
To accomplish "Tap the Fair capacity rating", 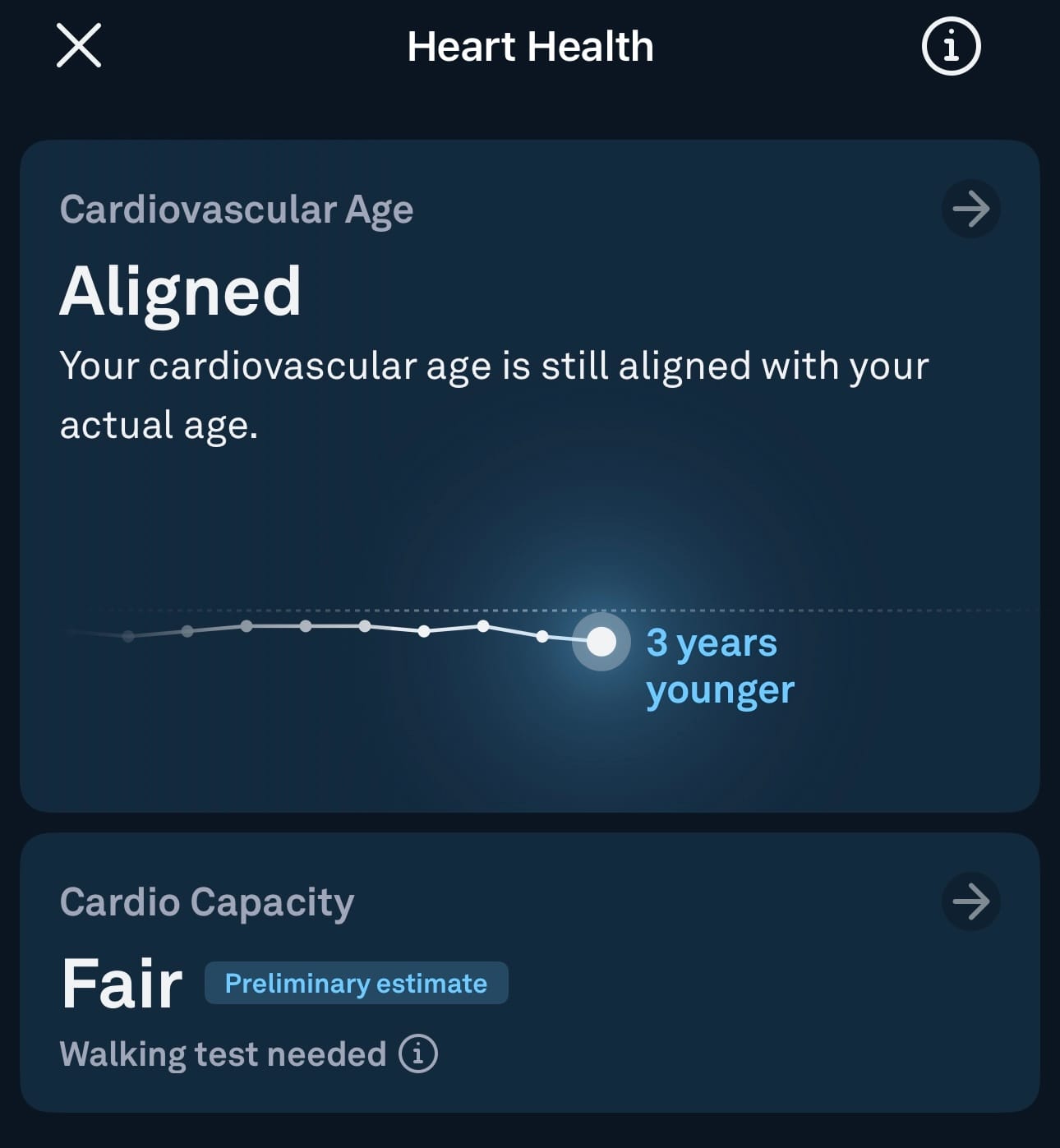I will 122,983.
